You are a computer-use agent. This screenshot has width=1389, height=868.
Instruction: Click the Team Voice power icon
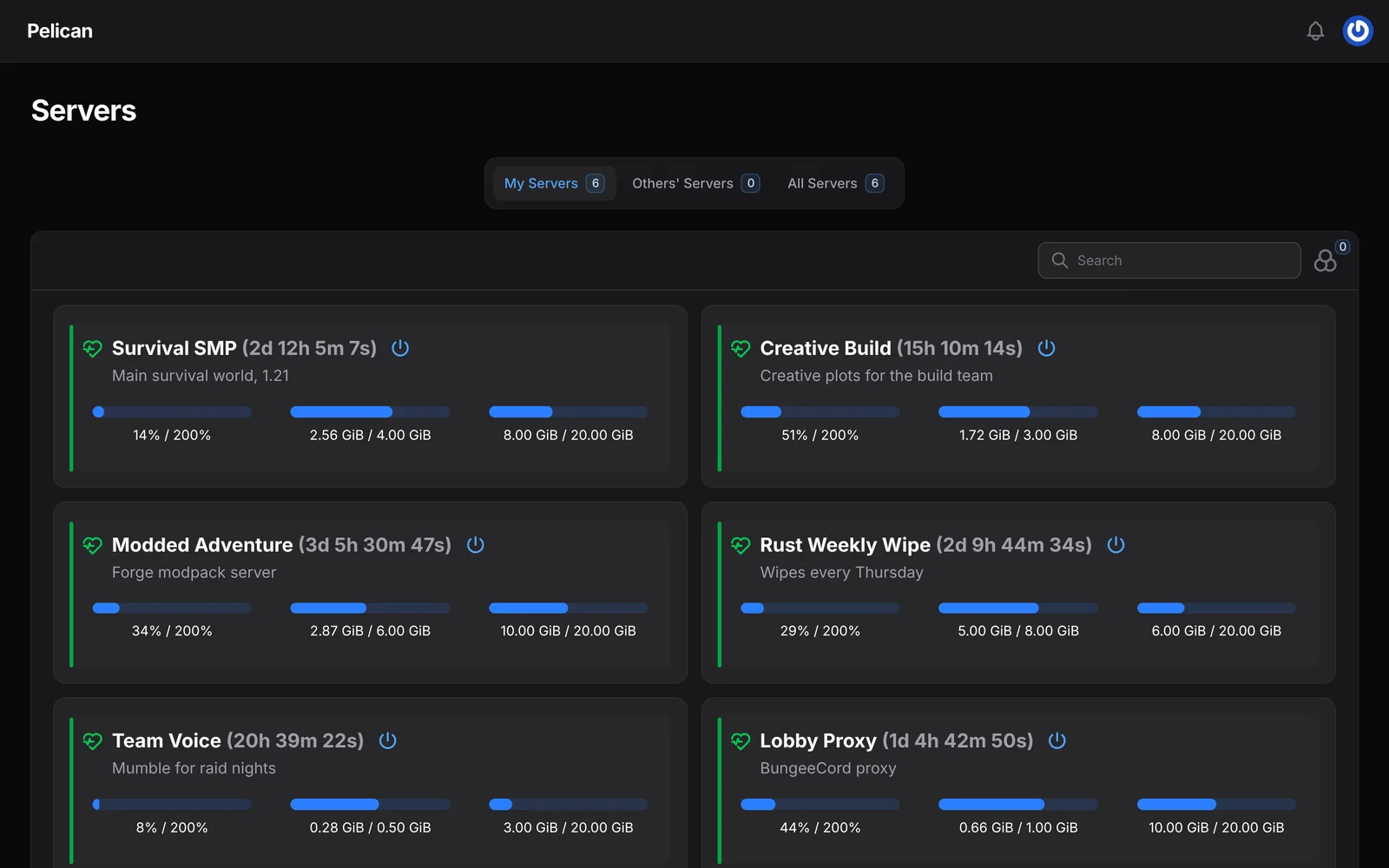[387, 740]
